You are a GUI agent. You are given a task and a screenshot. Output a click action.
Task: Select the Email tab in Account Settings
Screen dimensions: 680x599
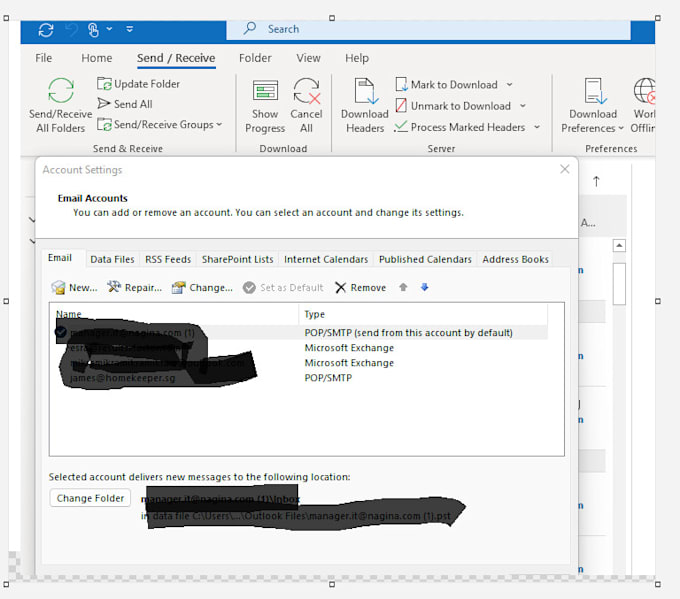60,258
